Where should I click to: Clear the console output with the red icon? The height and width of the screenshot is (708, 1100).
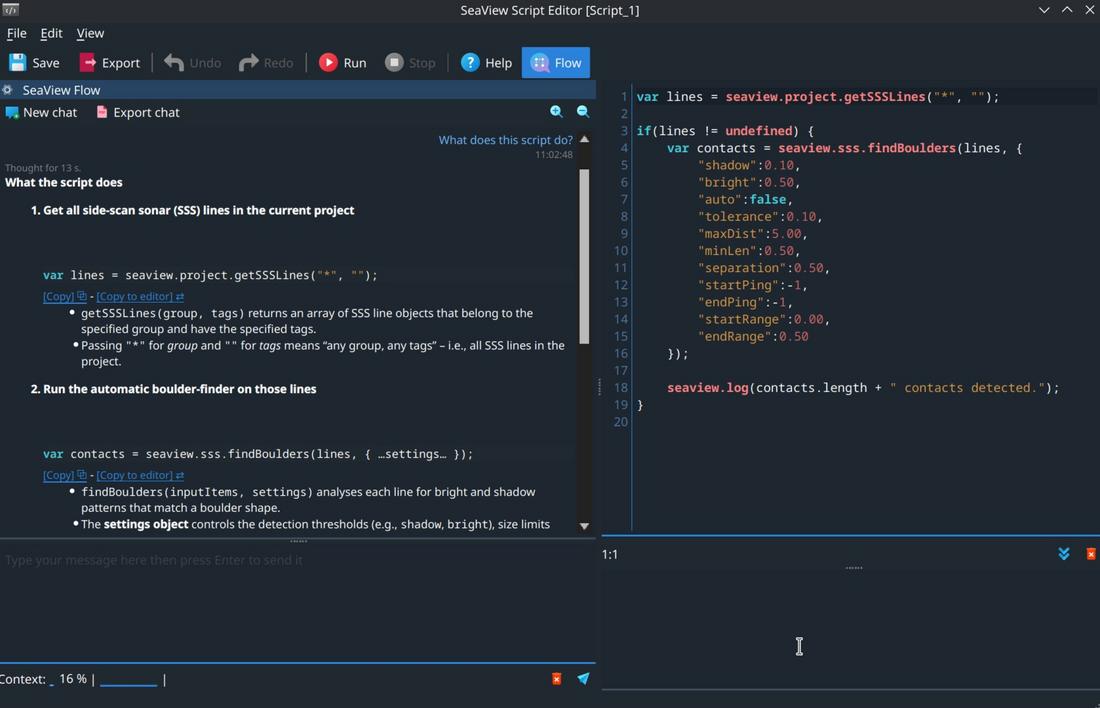(x=1091, y=554)
